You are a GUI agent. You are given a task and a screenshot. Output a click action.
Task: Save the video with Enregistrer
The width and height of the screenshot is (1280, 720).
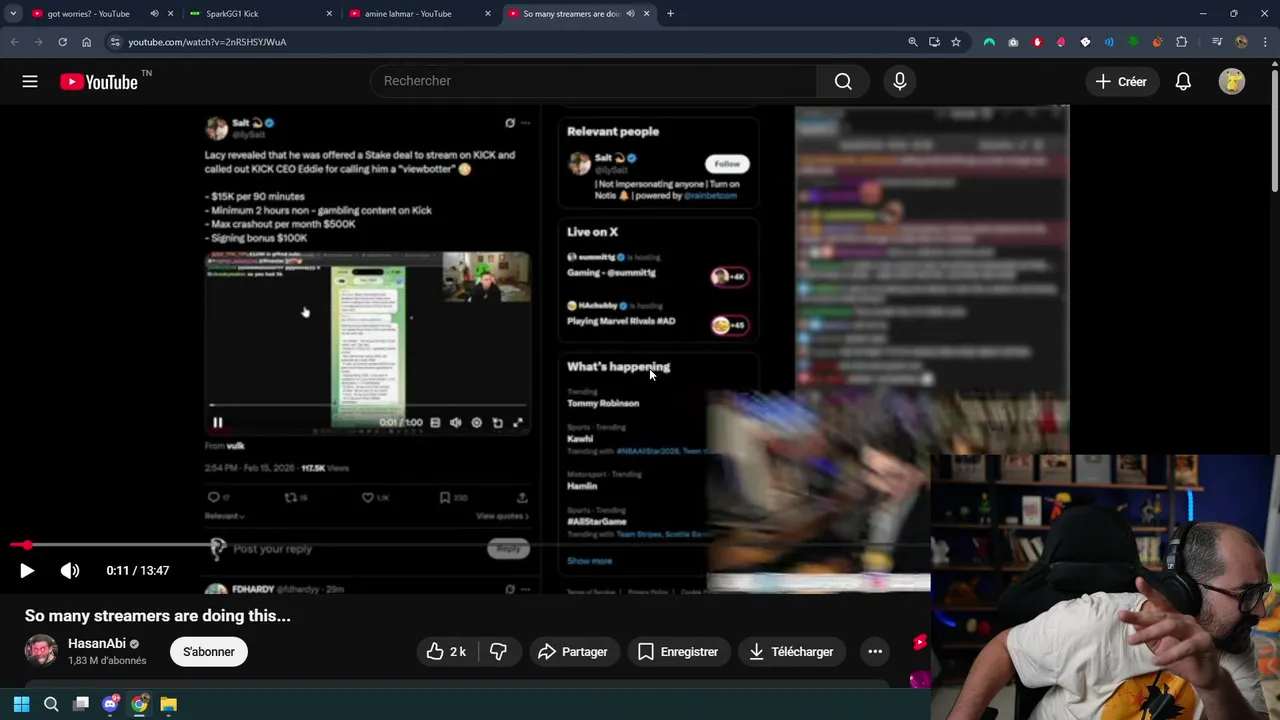[x=678, y=652]
